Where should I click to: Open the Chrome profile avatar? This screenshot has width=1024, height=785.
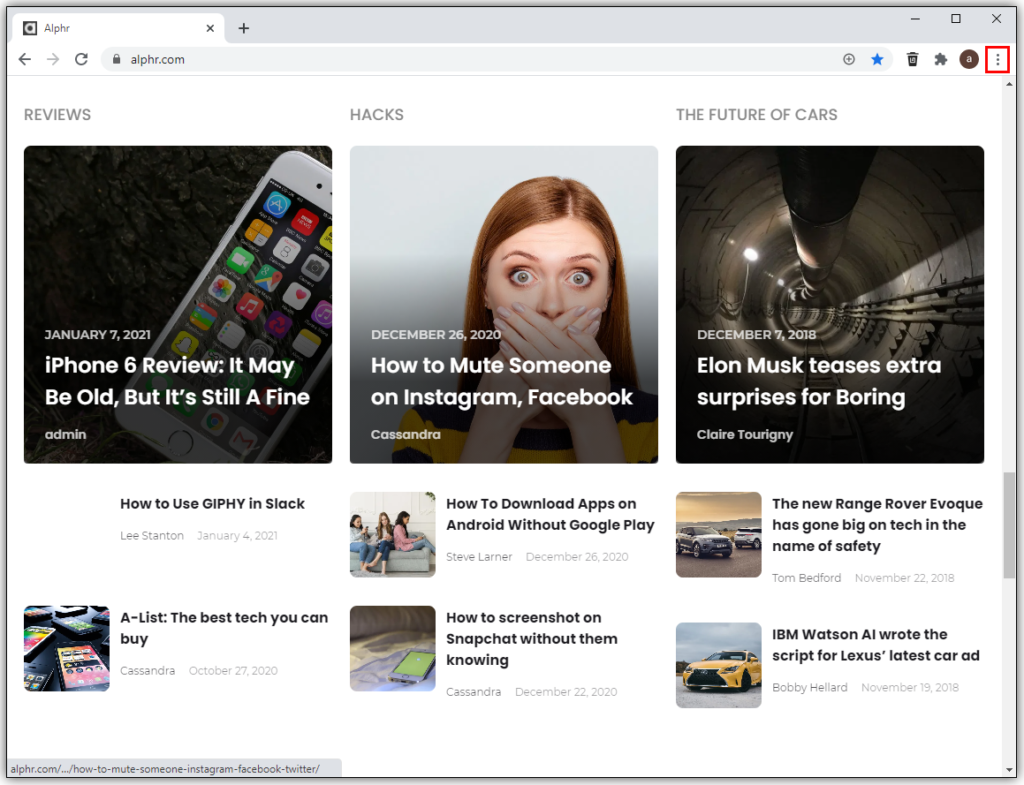point(968,59)
